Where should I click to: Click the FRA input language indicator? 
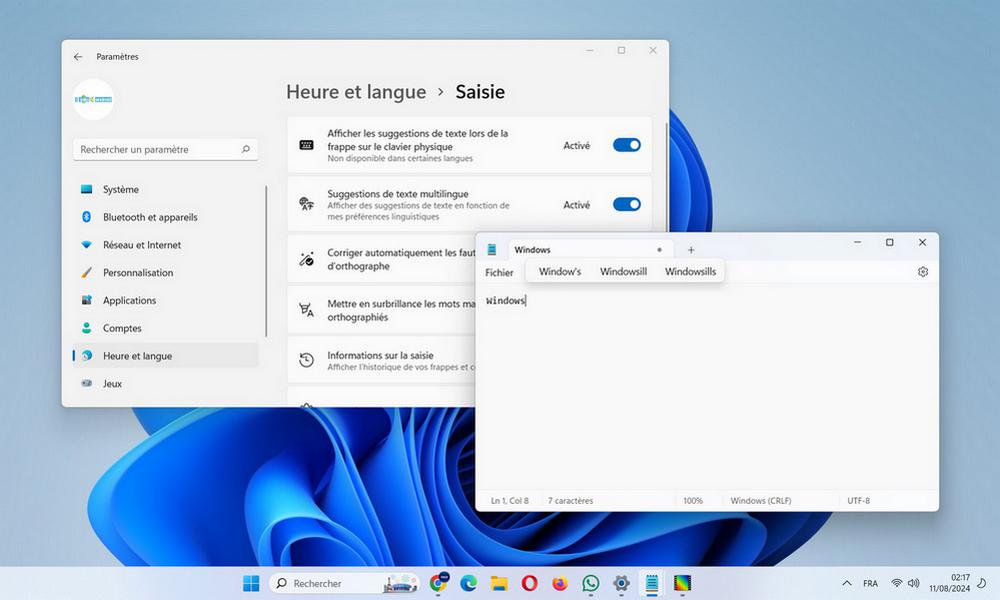870,583
